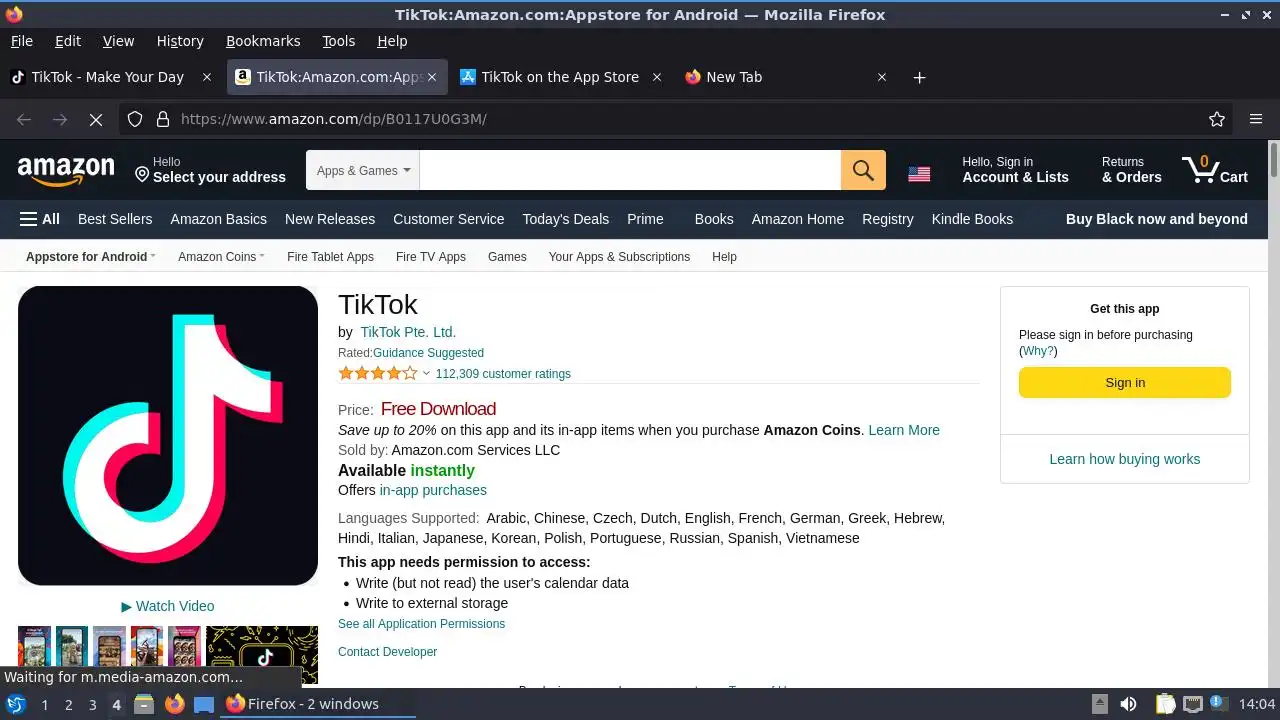The image size is (1280, 720).
Task: Bookmark this page with the star
Action: (1217, 119)
